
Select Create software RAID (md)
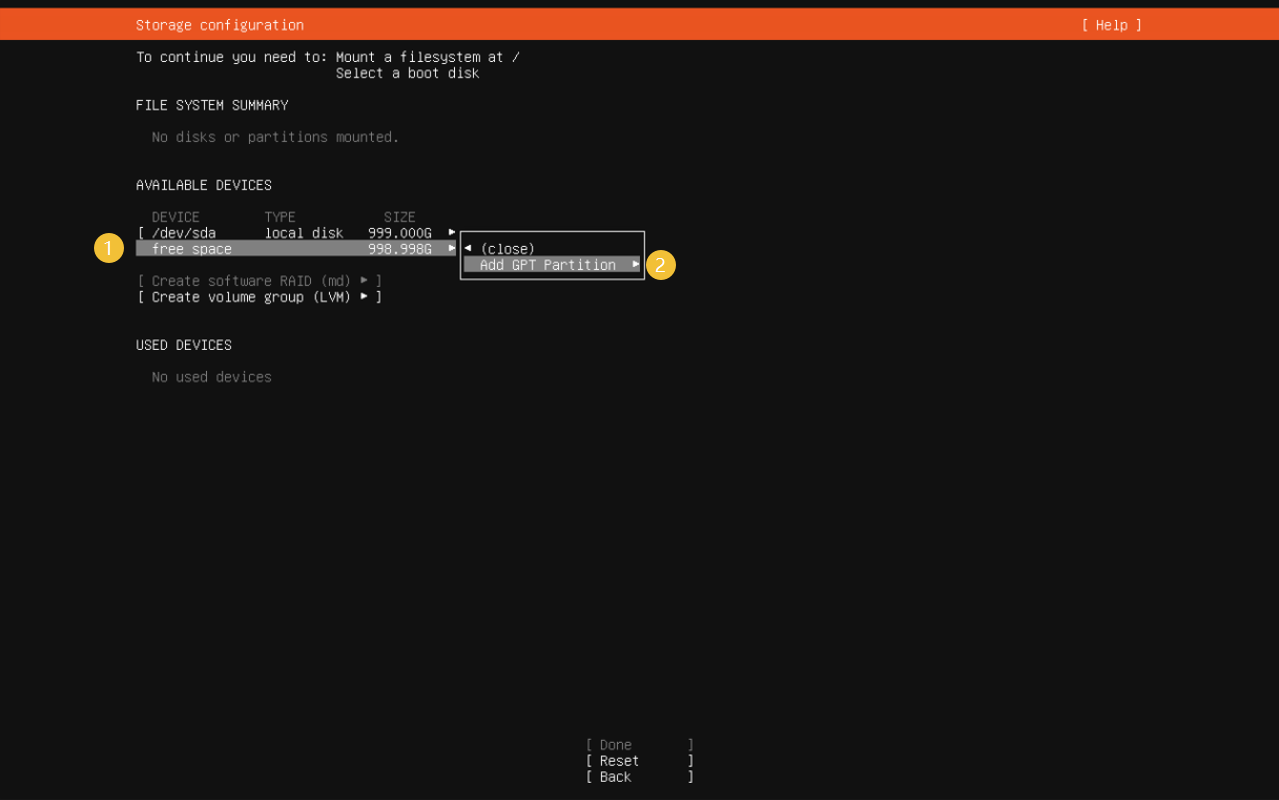pyautogui.click(x=251, y=281)
